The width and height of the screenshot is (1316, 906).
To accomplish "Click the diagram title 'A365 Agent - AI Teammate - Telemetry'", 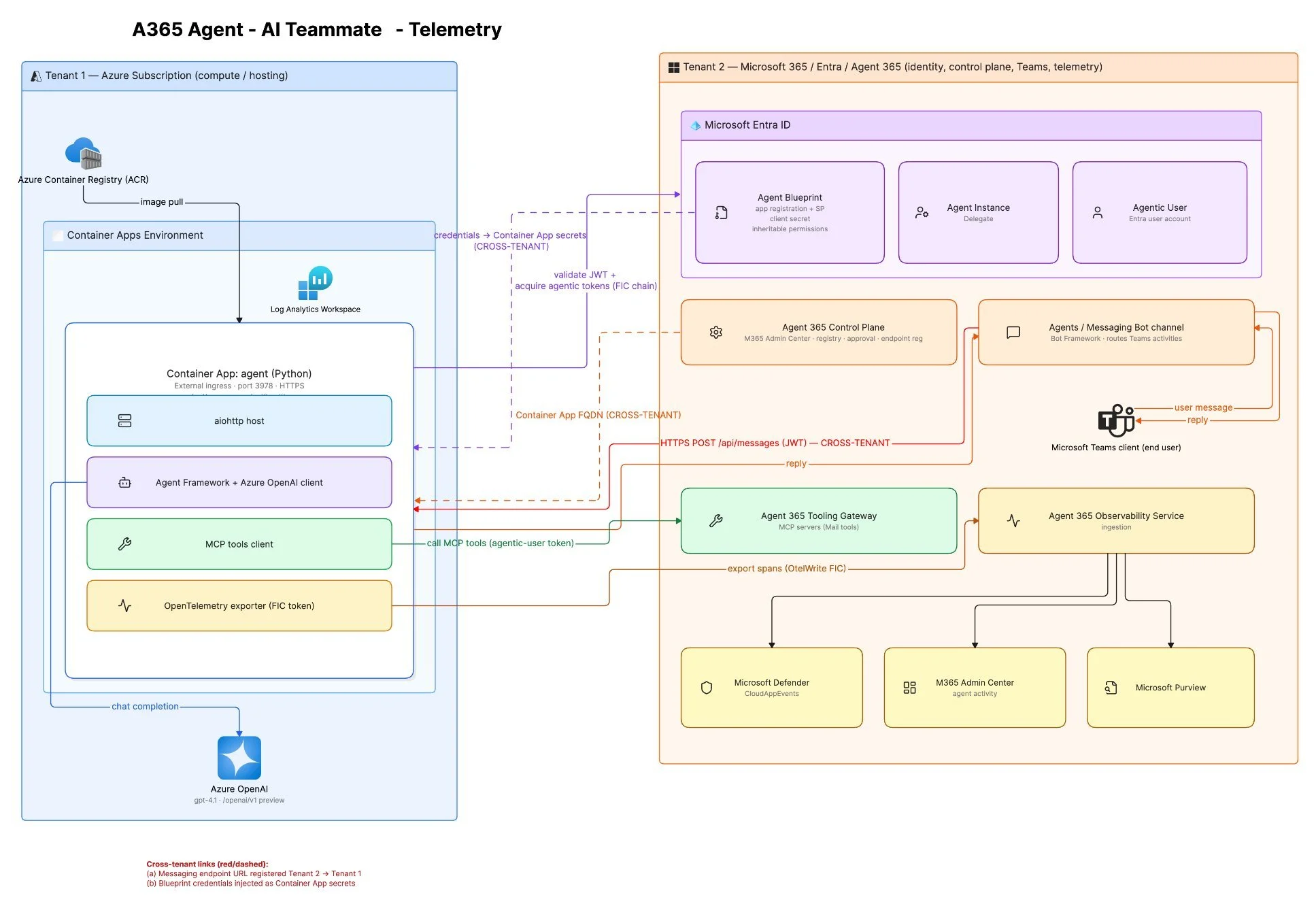I will (317, 30).
